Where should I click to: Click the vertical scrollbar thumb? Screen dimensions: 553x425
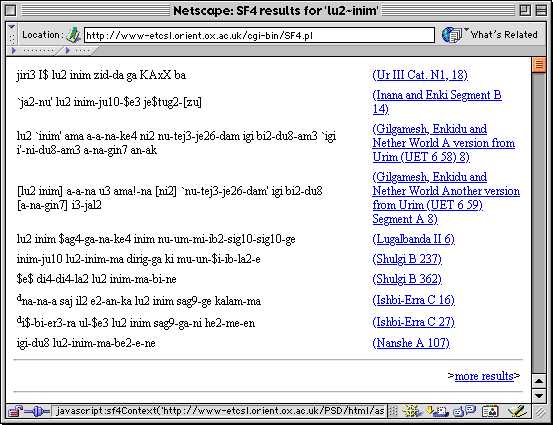pos(539,65)
